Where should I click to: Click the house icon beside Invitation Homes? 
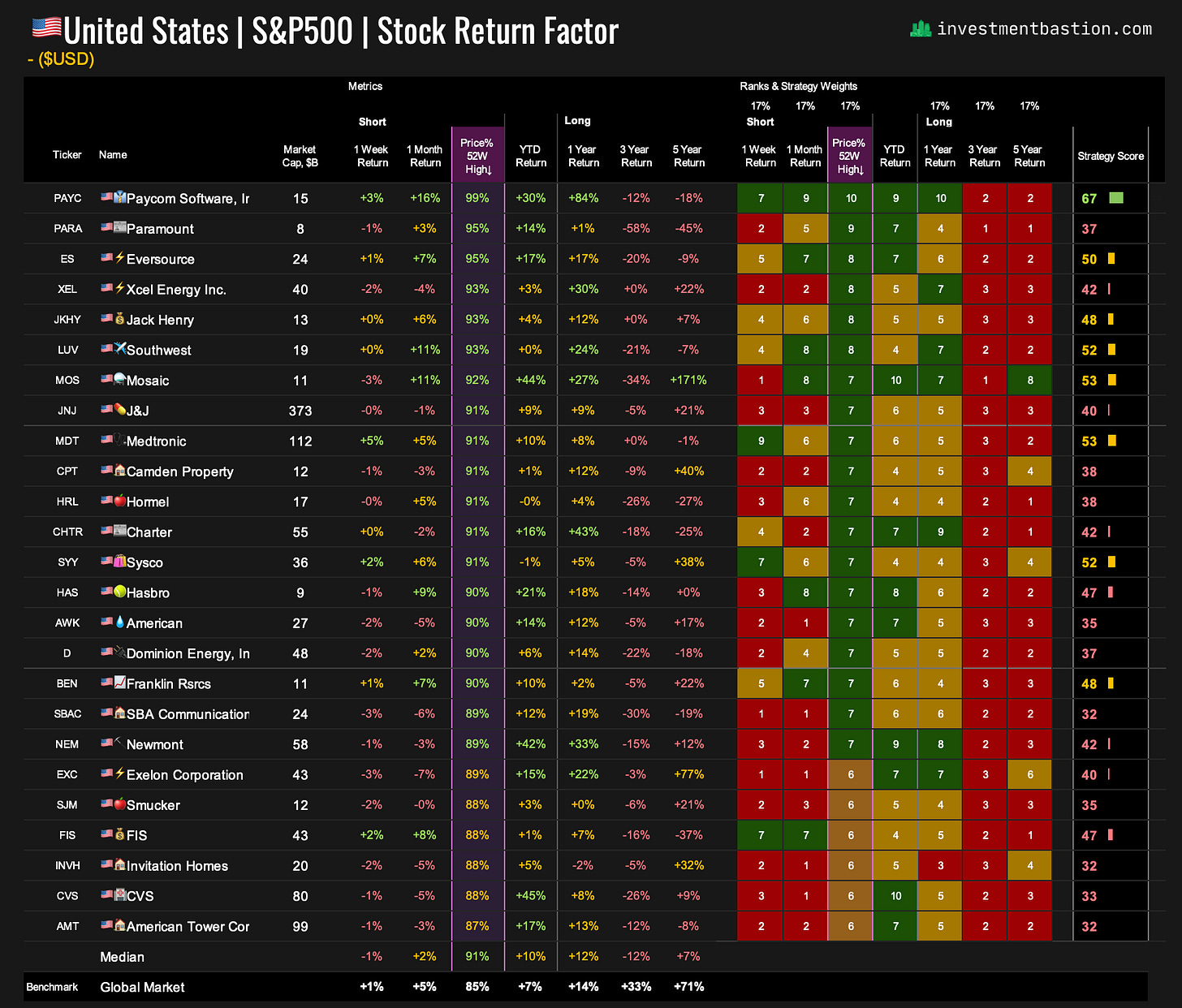(x=120, y=864)
